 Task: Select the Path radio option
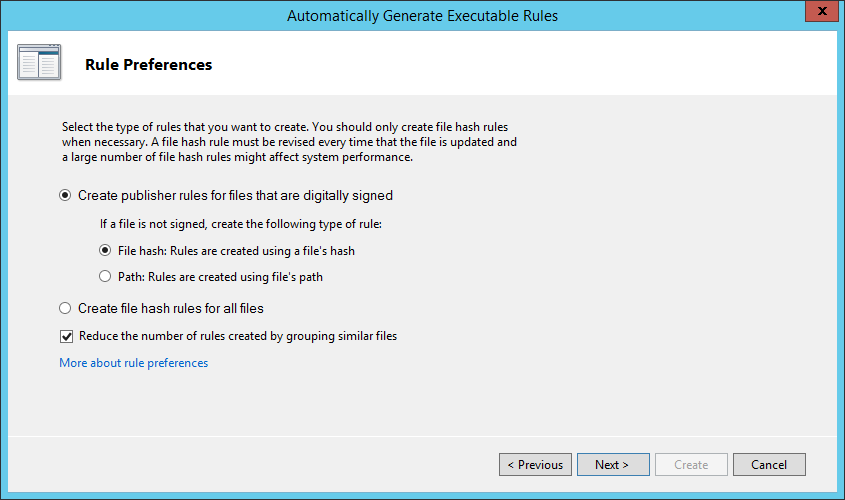point(105,276)
